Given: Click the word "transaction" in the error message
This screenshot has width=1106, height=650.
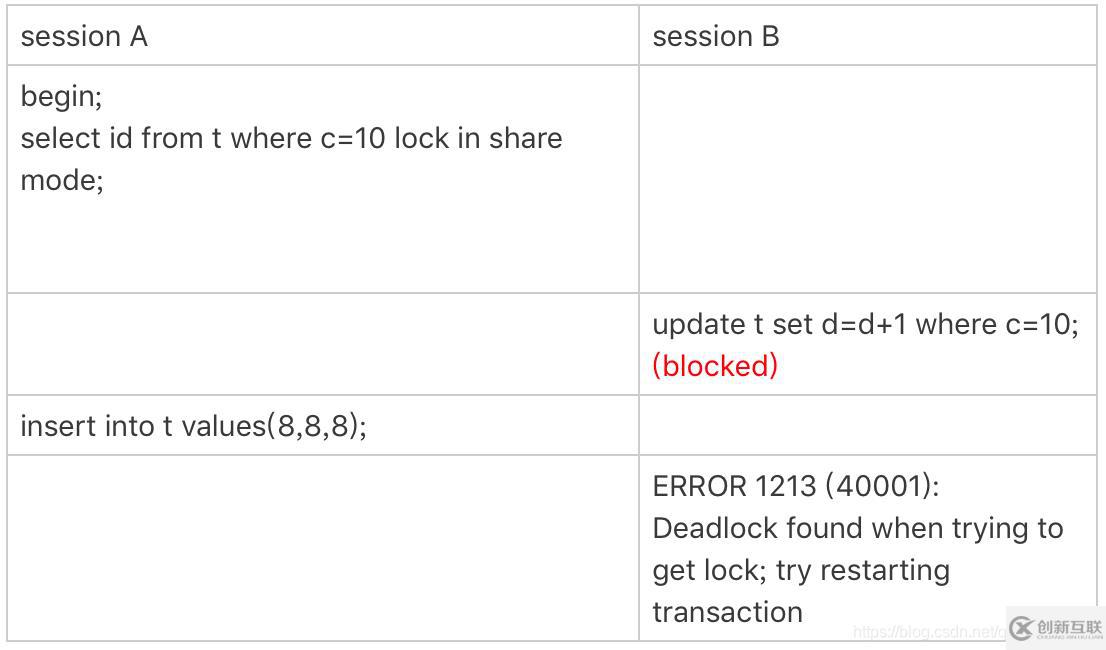Looking at the screenshot, I should pyautogui.click(x=727, y=612).
